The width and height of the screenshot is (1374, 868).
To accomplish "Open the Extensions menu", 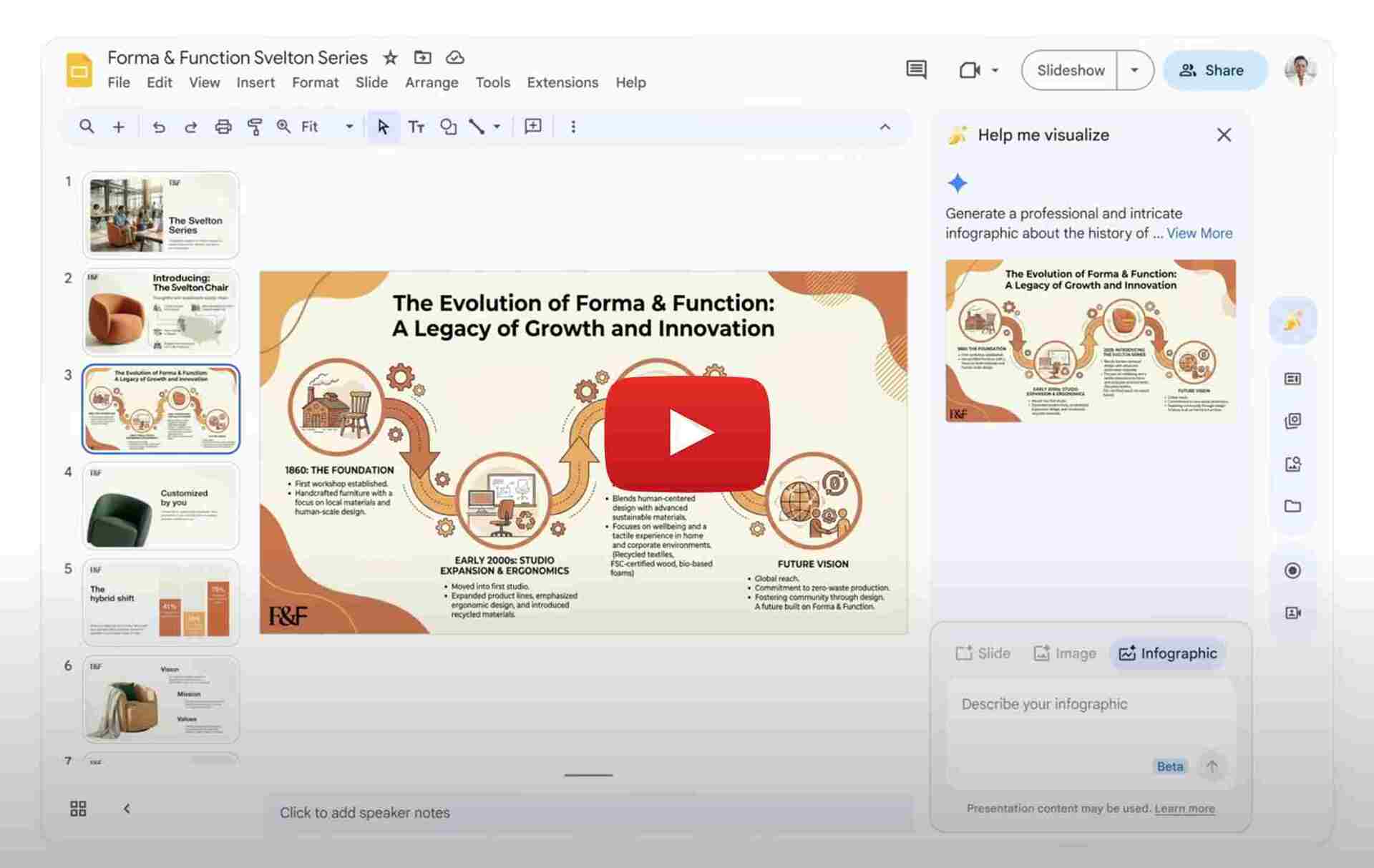I will tap(562, 82).
